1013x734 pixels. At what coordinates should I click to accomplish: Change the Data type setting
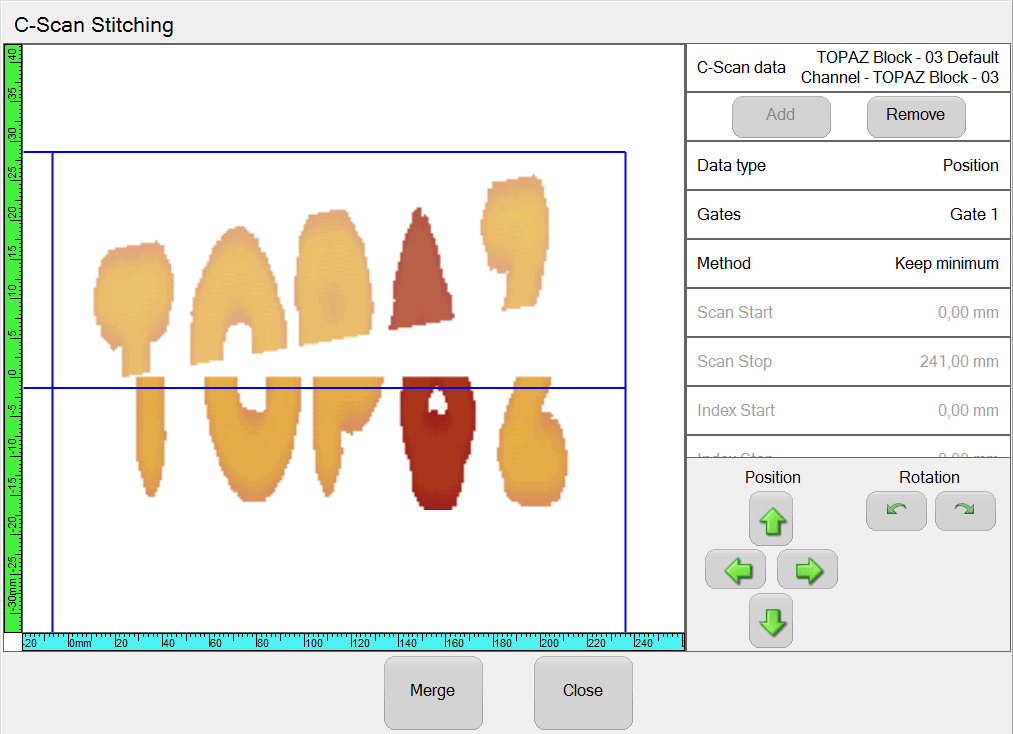(848, 165)
